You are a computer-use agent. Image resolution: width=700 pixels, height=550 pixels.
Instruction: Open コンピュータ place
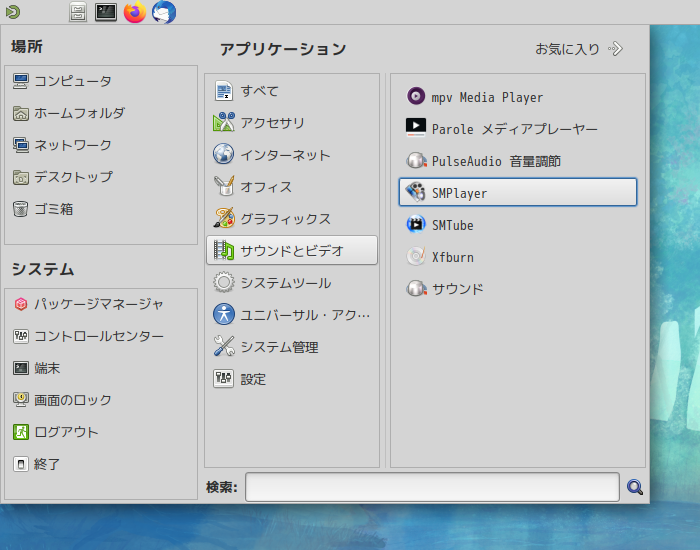point(101,81)
